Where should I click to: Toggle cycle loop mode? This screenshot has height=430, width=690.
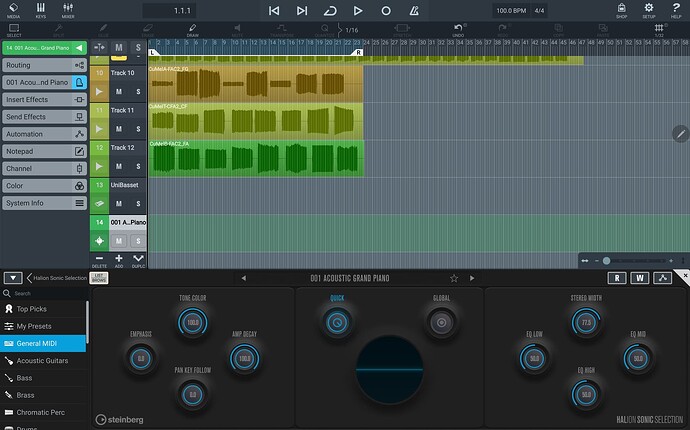(x=330, y=11)
